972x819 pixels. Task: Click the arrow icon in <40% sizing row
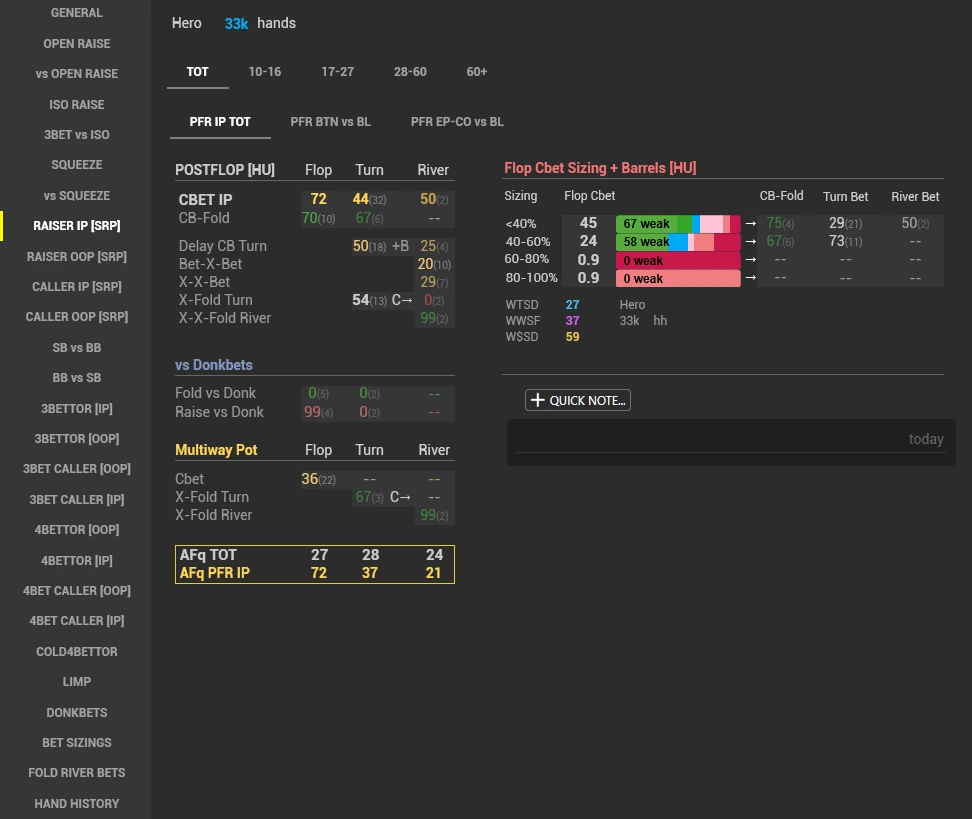pos(751,224)
